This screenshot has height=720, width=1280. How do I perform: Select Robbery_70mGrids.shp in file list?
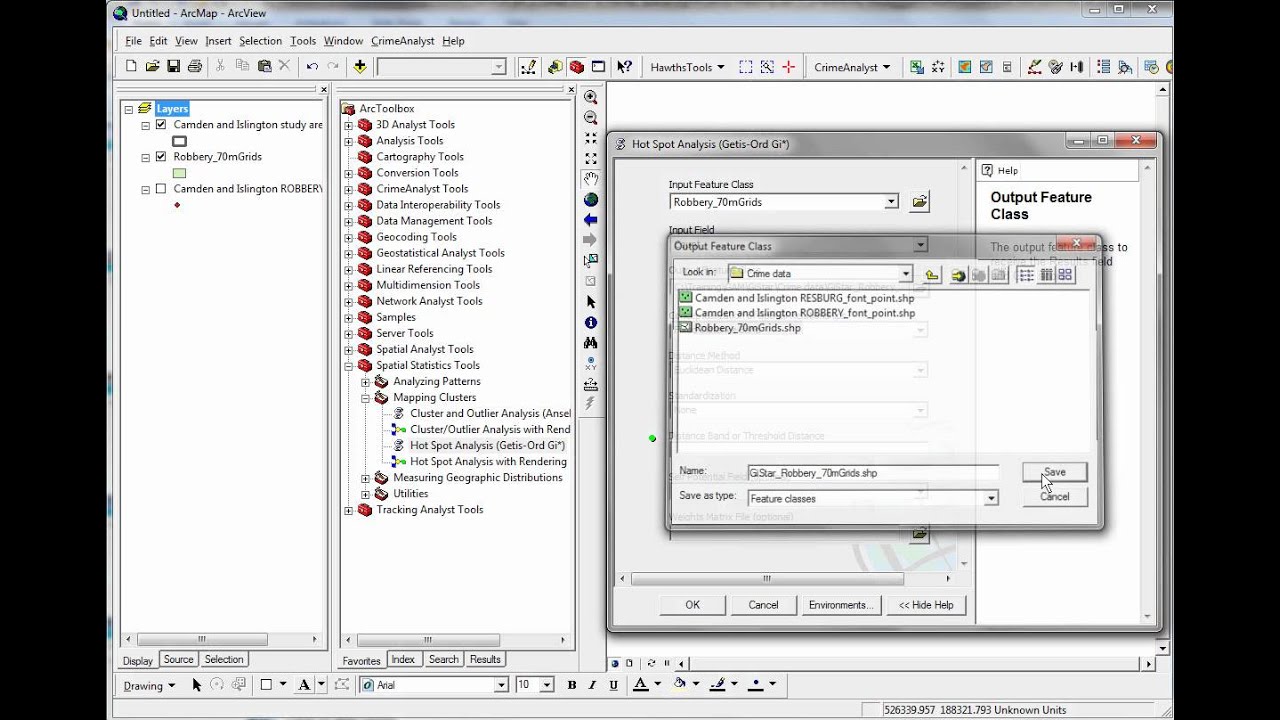[x=747, y=328]
